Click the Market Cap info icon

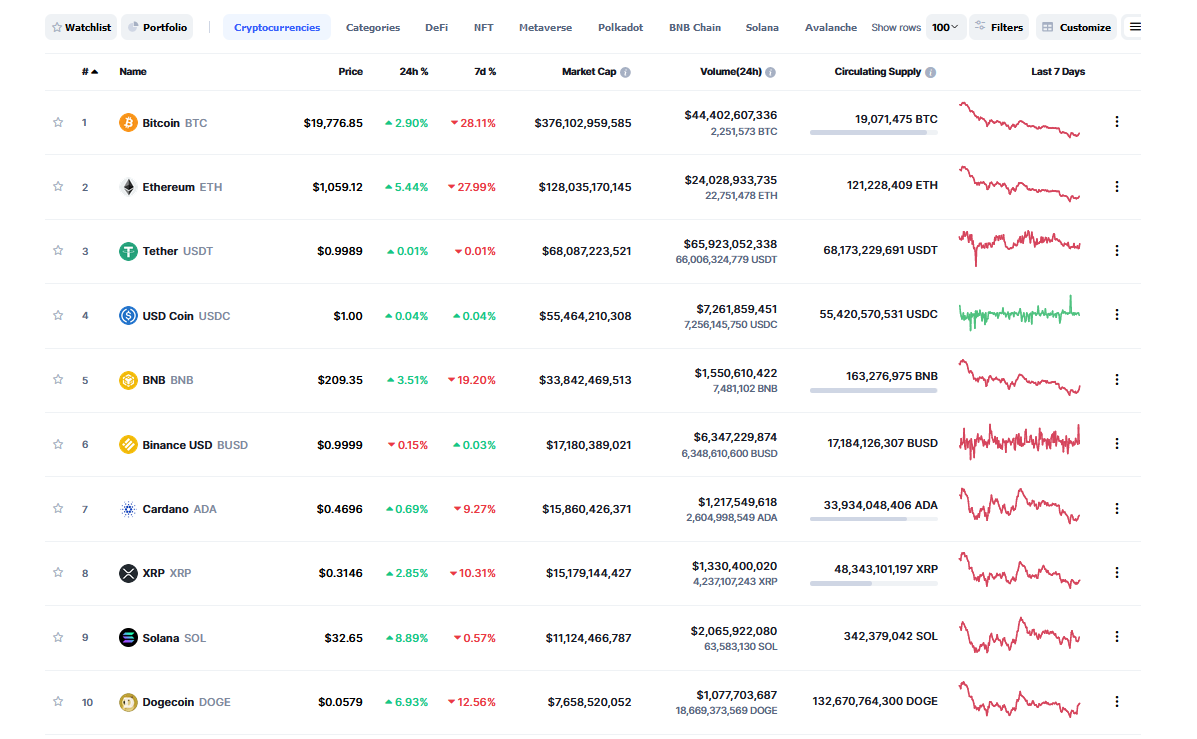pos(626,72)
